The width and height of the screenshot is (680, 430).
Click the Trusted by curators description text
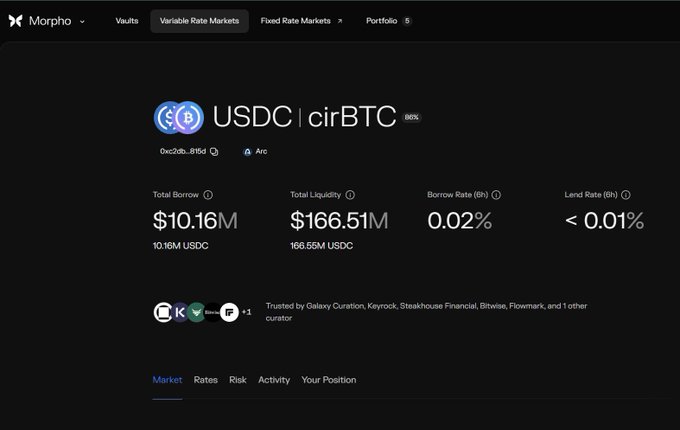[426, 312]
